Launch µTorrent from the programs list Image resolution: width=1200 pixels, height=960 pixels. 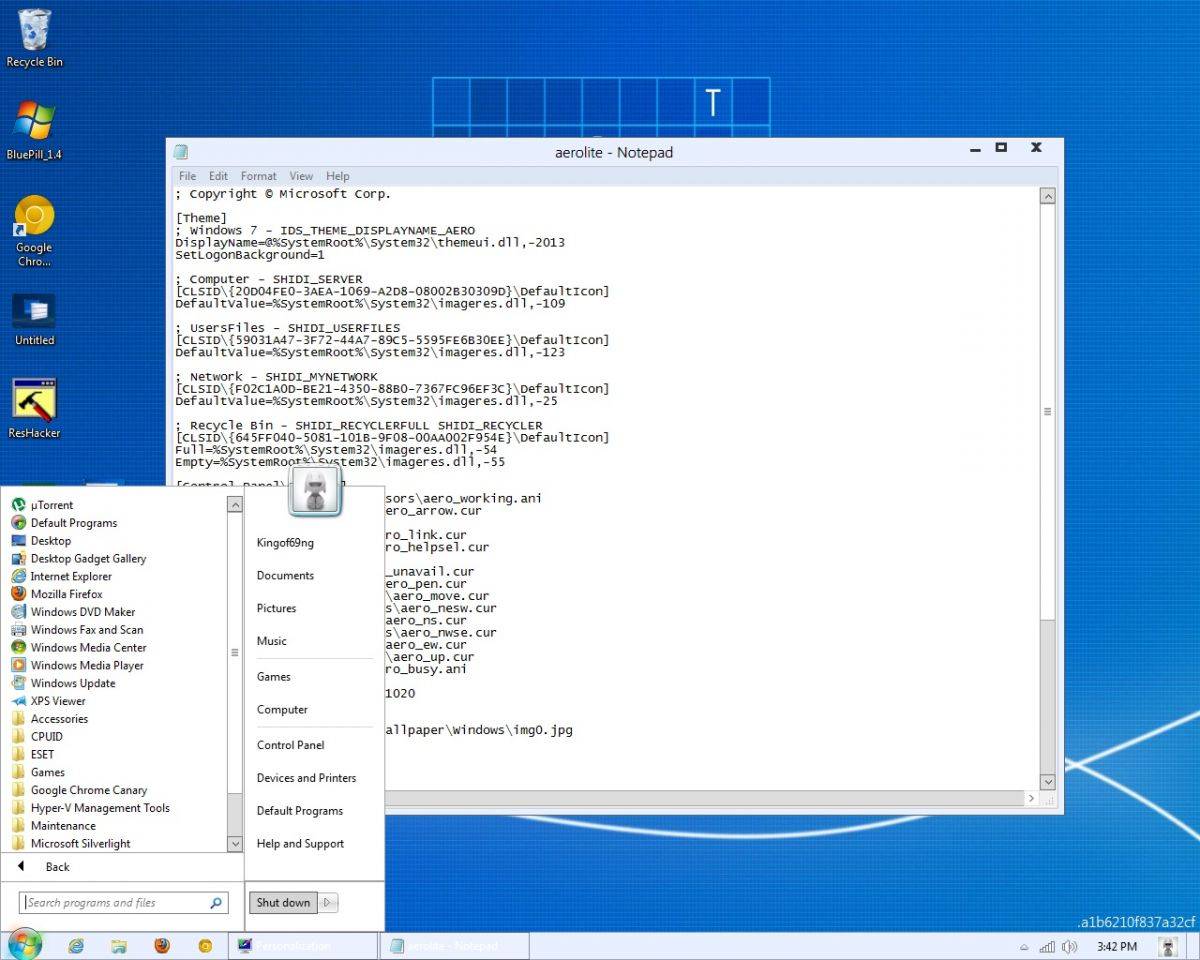[51, 505]
